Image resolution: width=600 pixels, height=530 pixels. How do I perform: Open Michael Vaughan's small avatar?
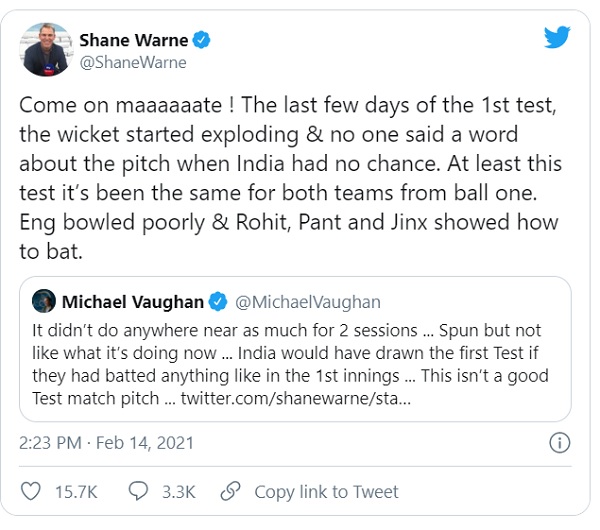click(x=43, y=302)
